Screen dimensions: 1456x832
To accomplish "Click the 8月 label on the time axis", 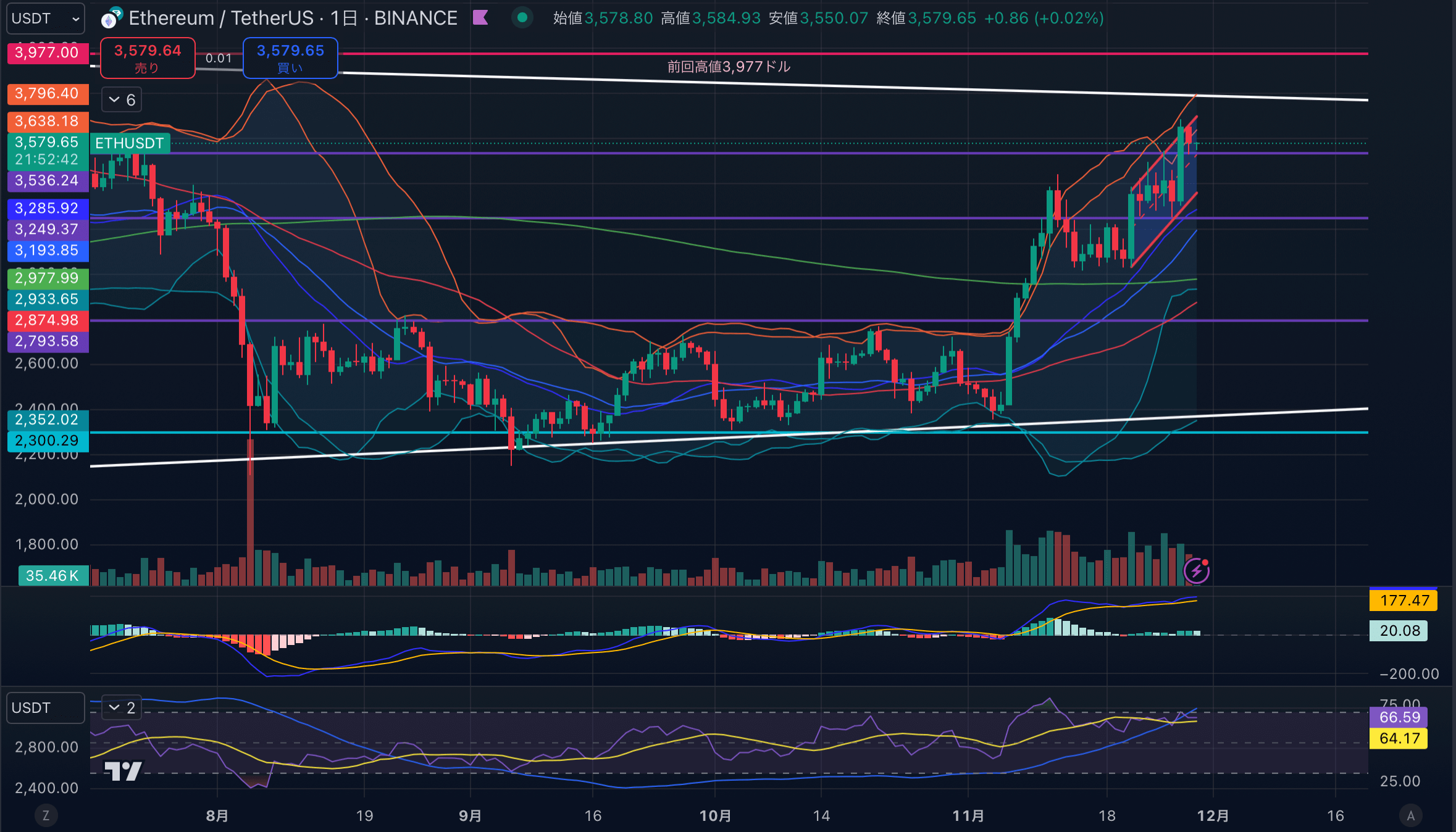I will 217,816.
